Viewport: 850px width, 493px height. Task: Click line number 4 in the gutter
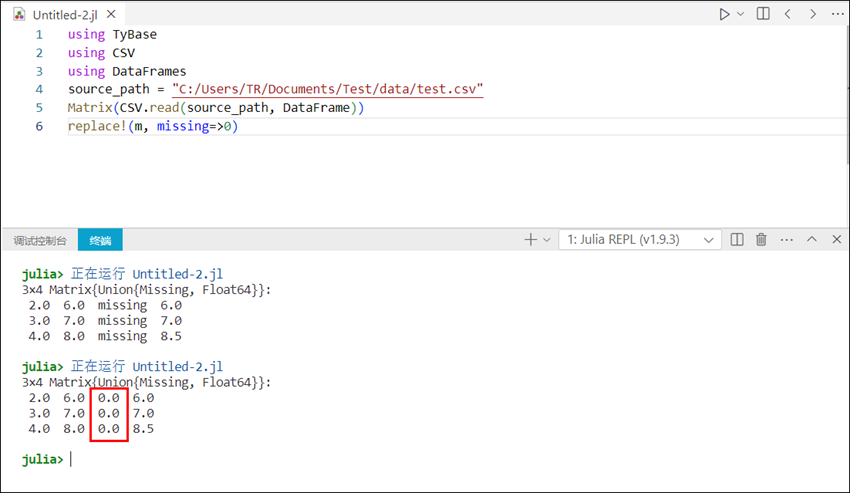[39, 89]
